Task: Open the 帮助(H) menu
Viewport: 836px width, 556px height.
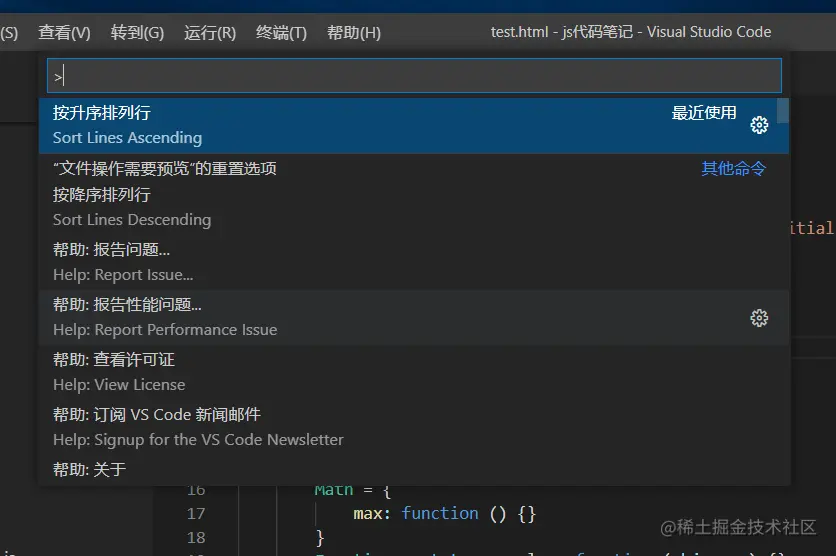Action: pos(354,33)
